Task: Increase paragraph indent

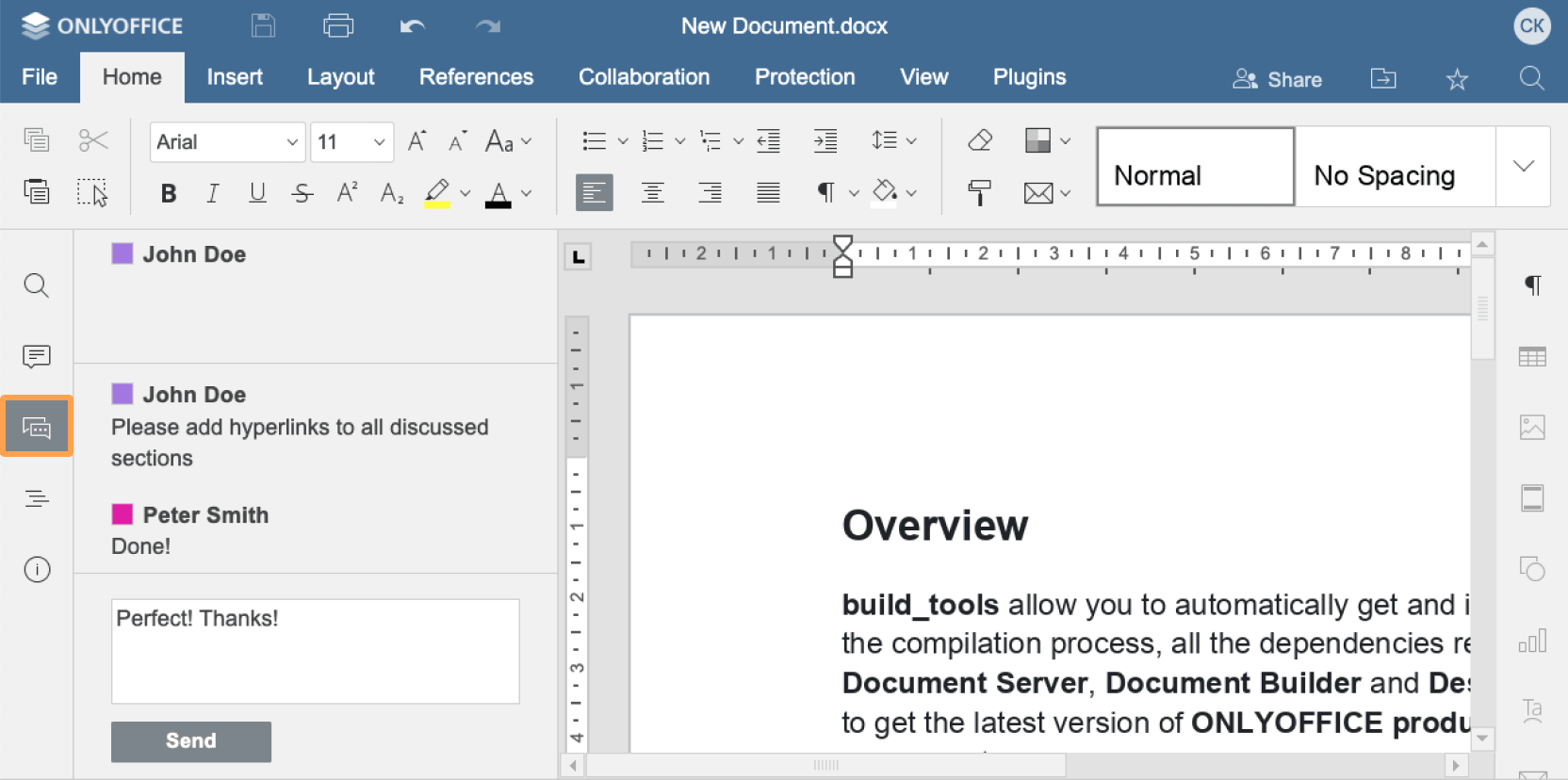Action: 825,141
